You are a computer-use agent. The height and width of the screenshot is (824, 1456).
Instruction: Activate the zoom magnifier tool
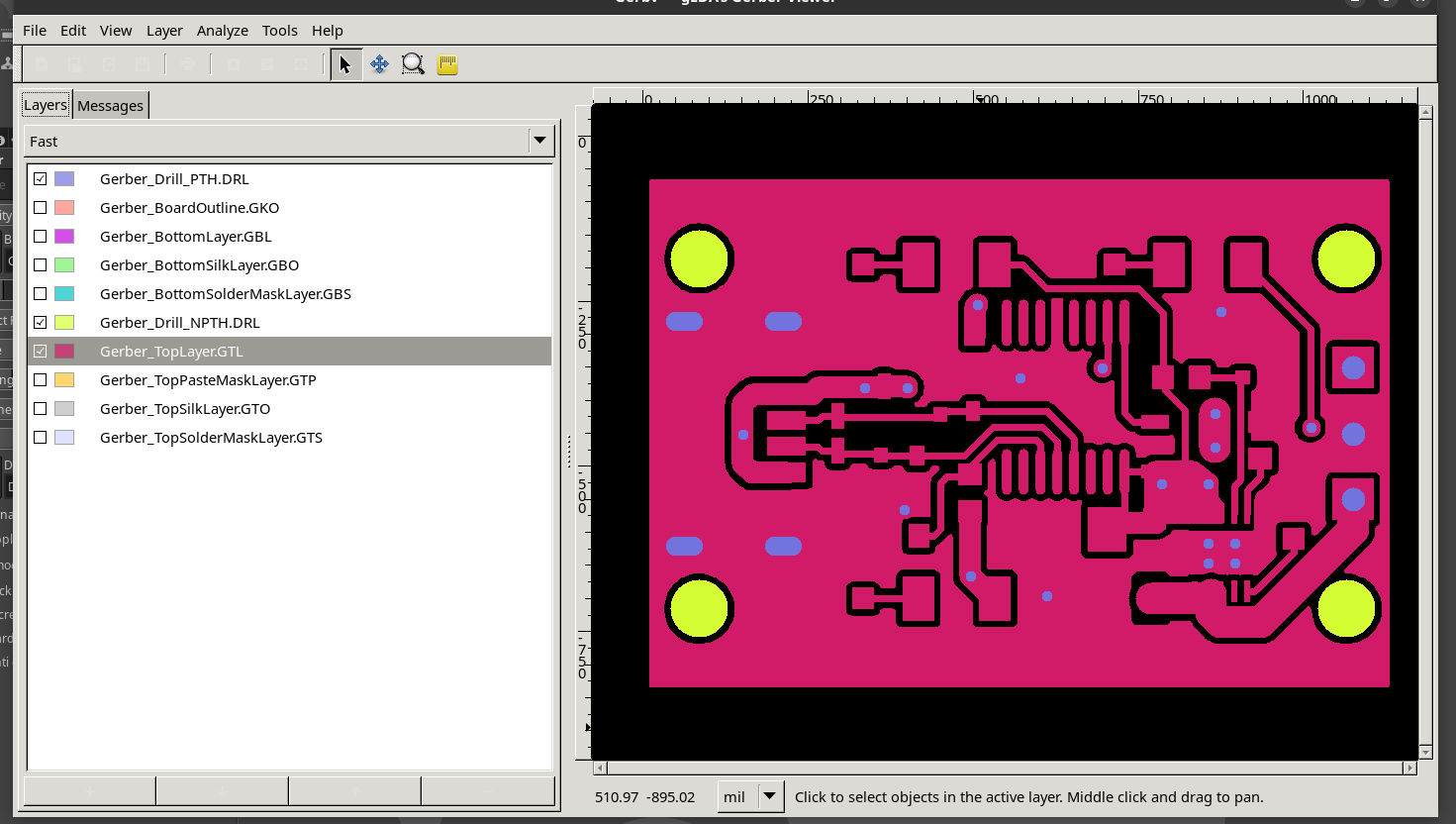click(x=413, y=64)
